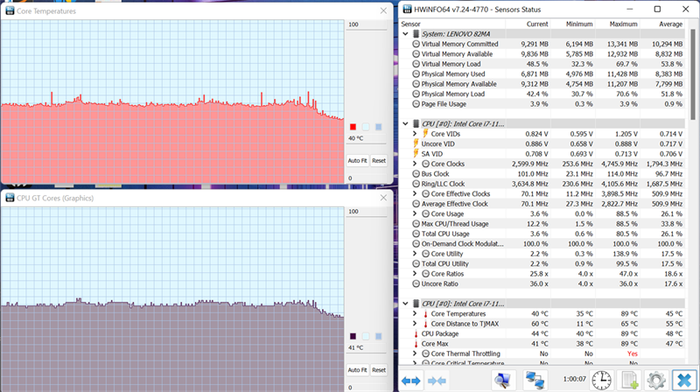
Task: Click Reset in CPU GT Cores graph
Action: 379,370
